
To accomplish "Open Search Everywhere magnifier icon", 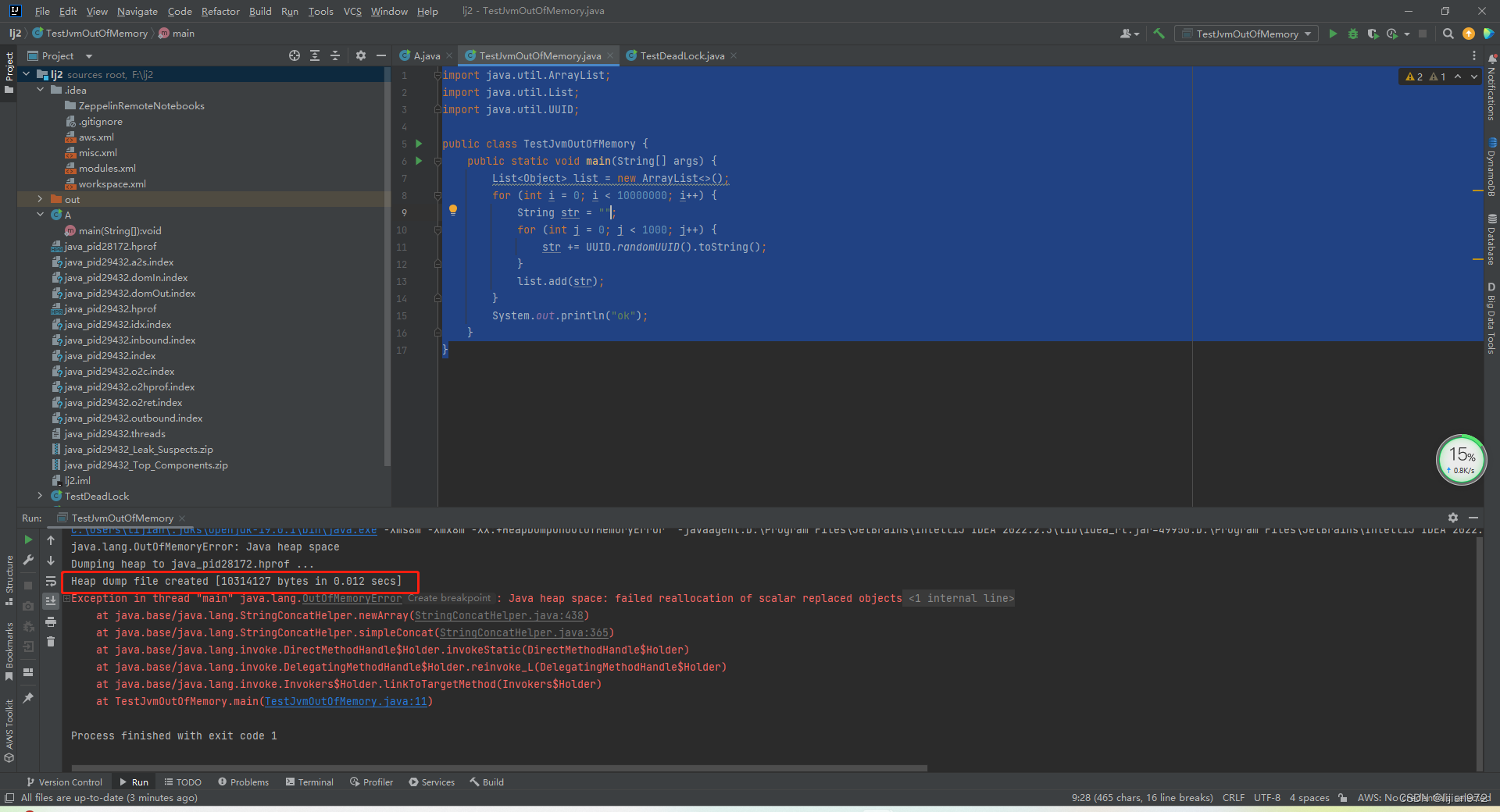I will (1448, 34).
